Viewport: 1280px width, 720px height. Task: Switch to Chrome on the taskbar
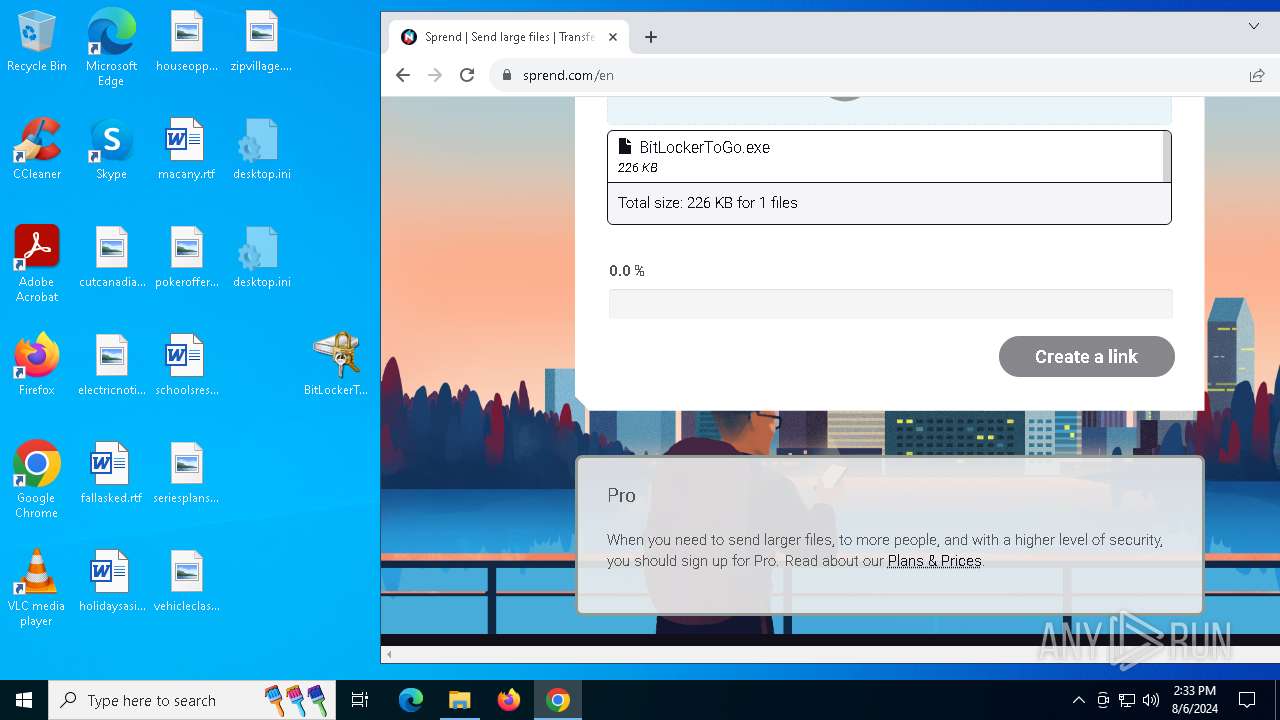[x=558, y=700]
